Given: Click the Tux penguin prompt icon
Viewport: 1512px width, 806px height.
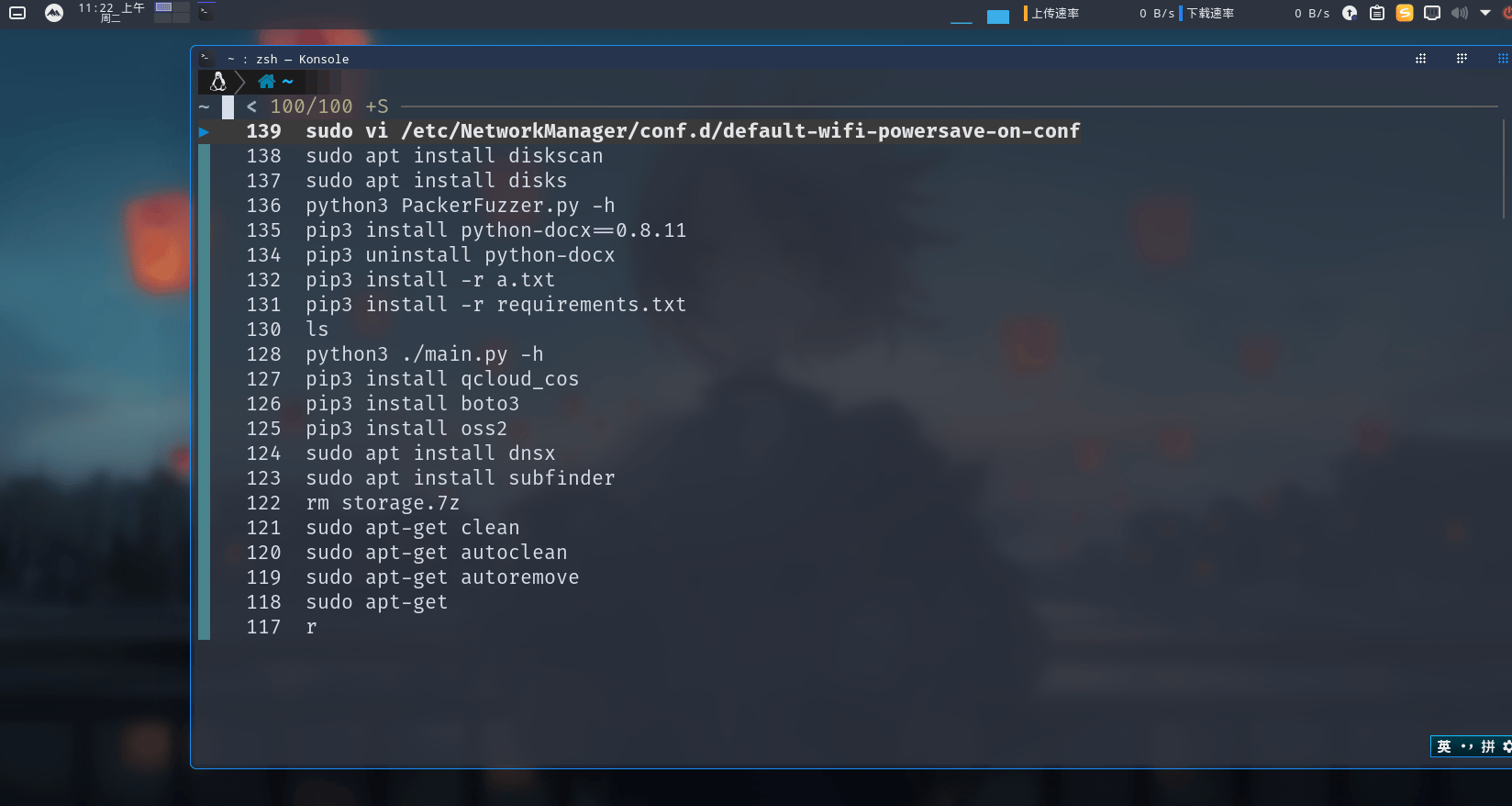Looking at the screenshot, I should 218,82.
